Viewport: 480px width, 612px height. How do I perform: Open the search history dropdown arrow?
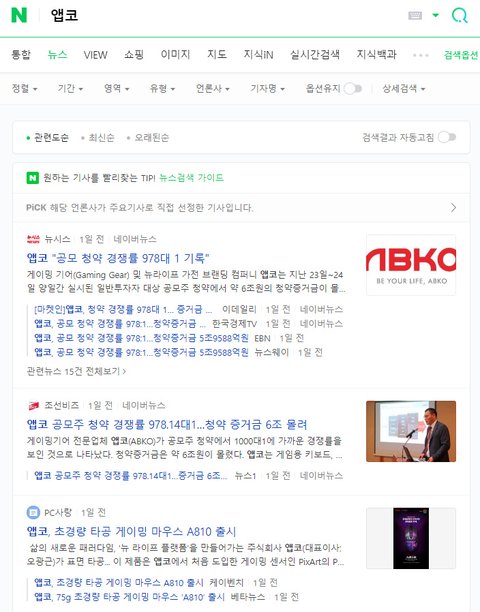tap(436, 16)
